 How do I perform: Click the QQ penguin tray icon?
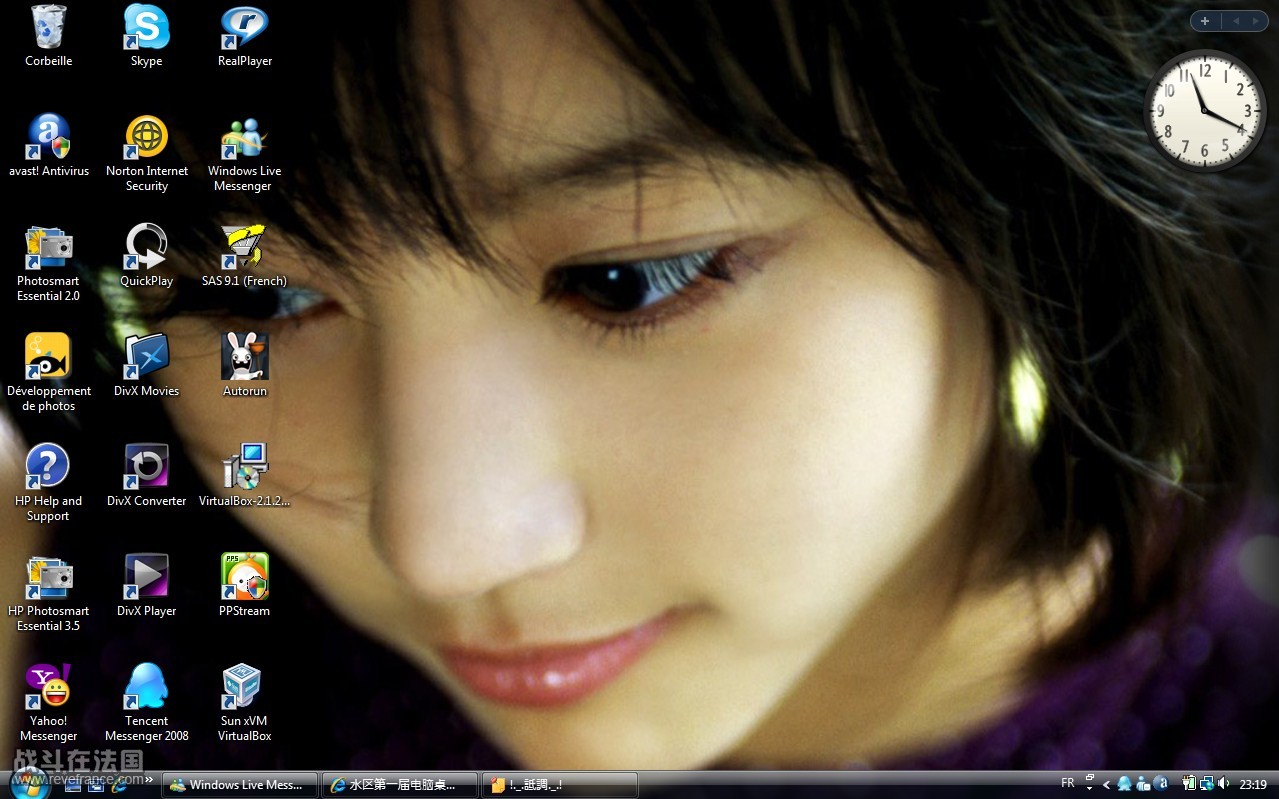pyautogui.click(x=1124, y=784)
